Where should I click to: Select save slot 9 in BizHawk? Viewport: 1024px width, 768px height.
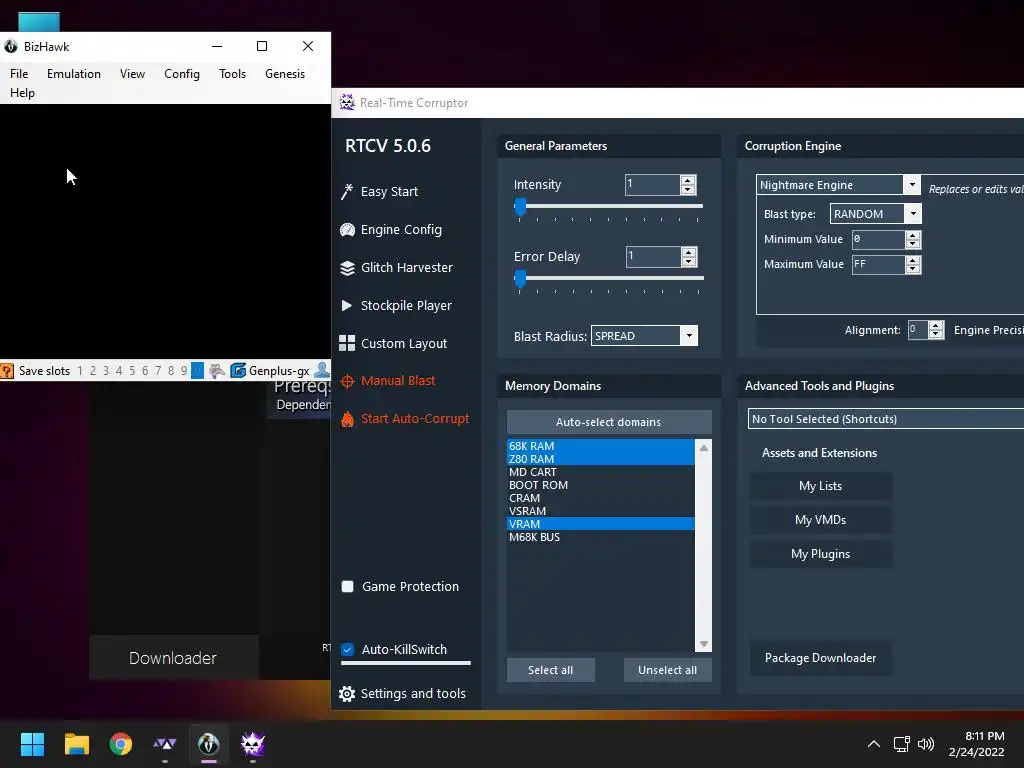click(184, 371)
